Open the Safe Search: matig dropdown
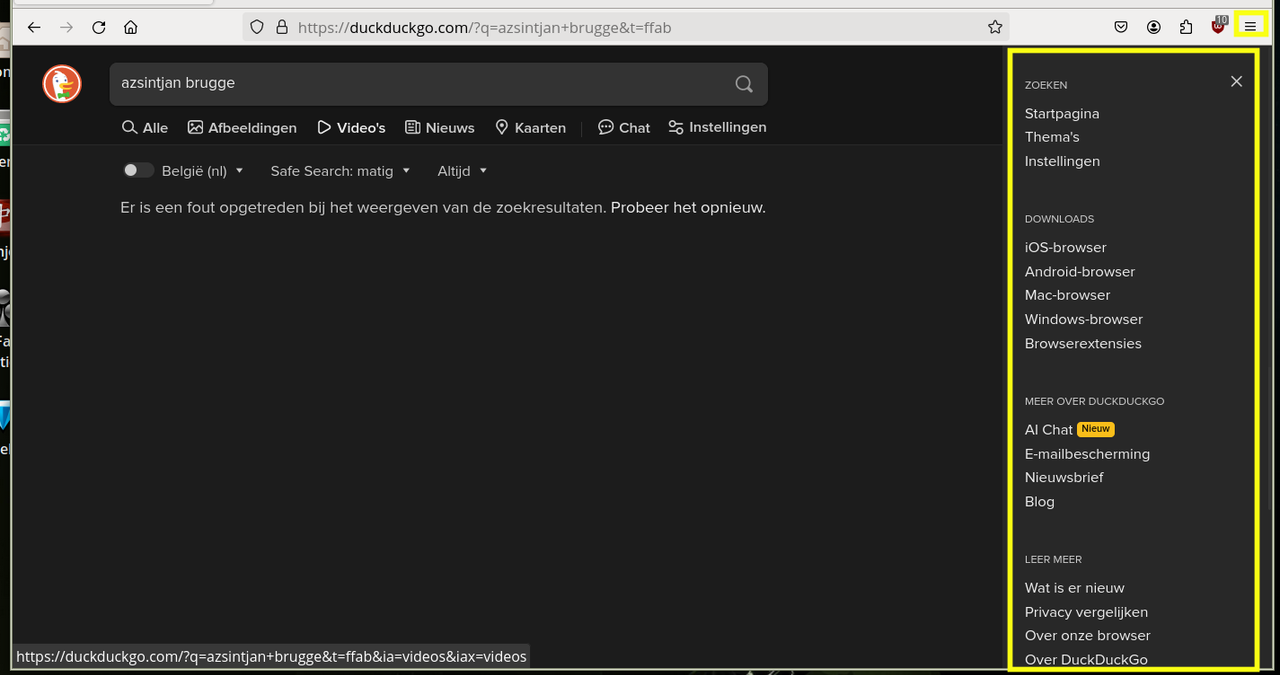 340,171
